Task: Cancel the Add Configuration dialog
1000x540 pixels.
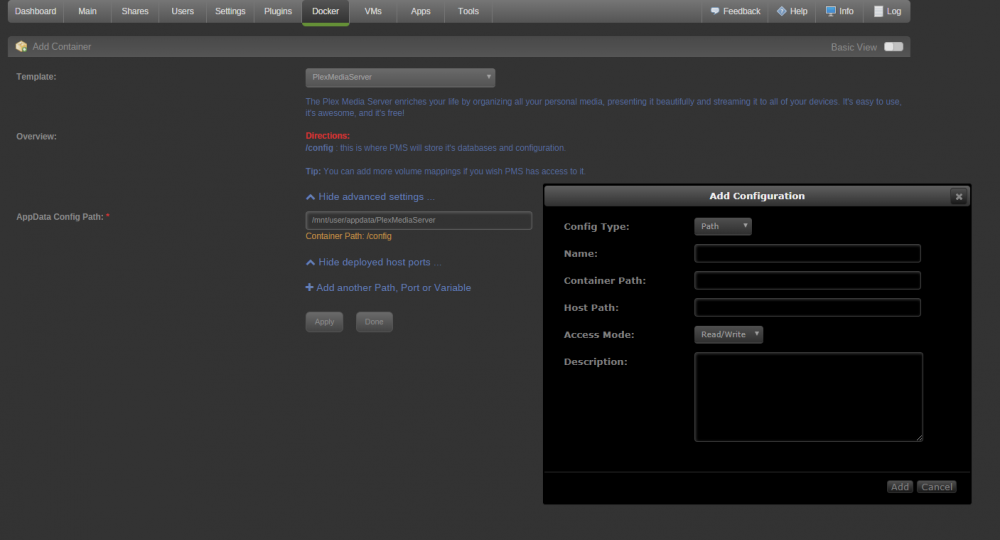Action: tap(936, 486)
